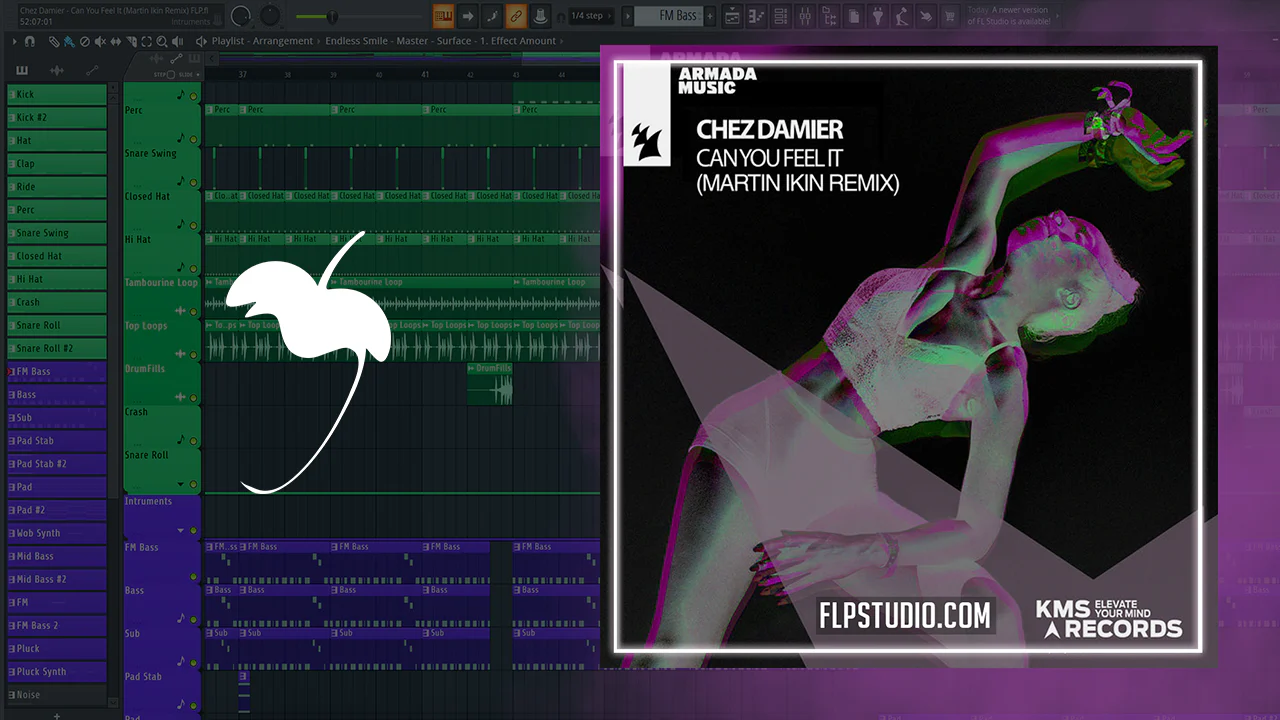Select the Wob Synth pattern

pyautogui.click(x=57, y=533)
